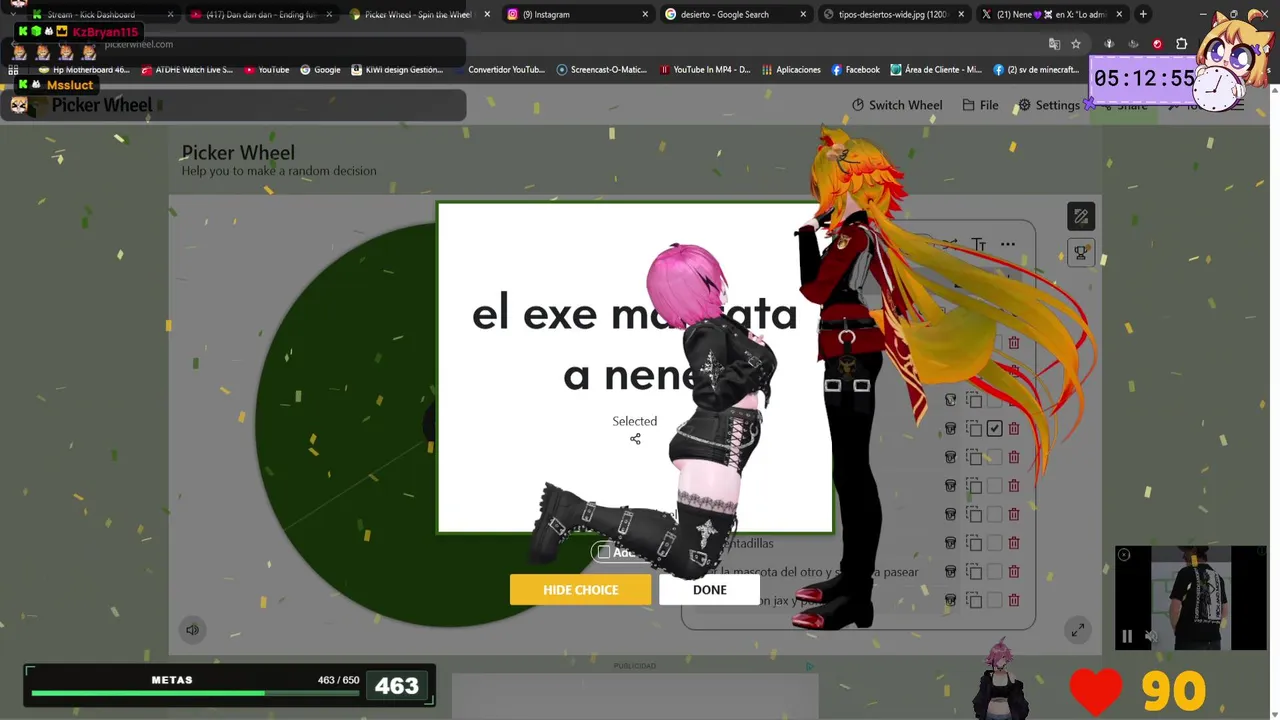Open the KIWI design Gestión bookmark
Image resolution: width=1280 pixels, height=720 pixels.
coord(396,70)
